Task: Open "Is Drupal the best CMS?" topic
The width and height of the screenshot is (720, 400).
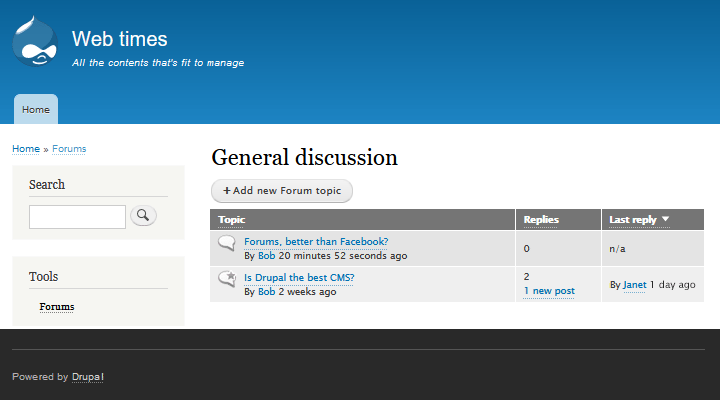Action: click(299, 277)
